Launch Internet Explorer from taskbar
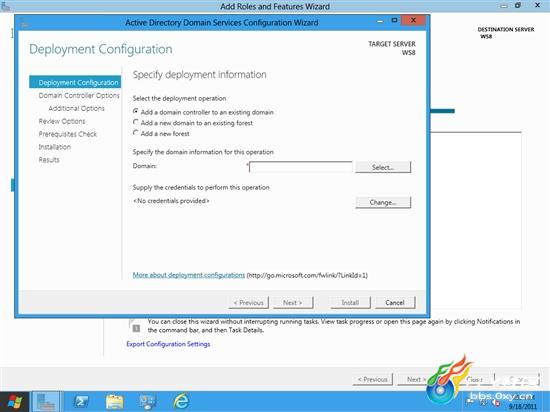Image resolution: width=550 pixels, height=412 pixels. pos(181,402)
